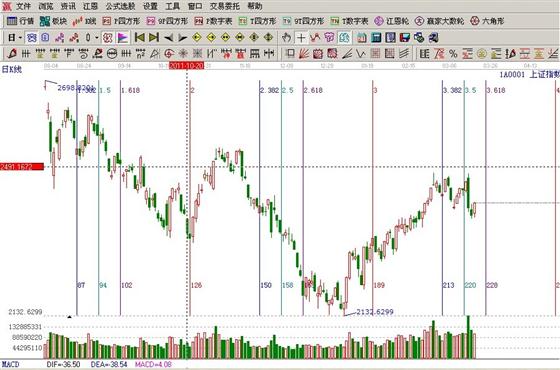Click the P数字表 button
This screenshot has width=560, height=370.
tap(214, 21)
